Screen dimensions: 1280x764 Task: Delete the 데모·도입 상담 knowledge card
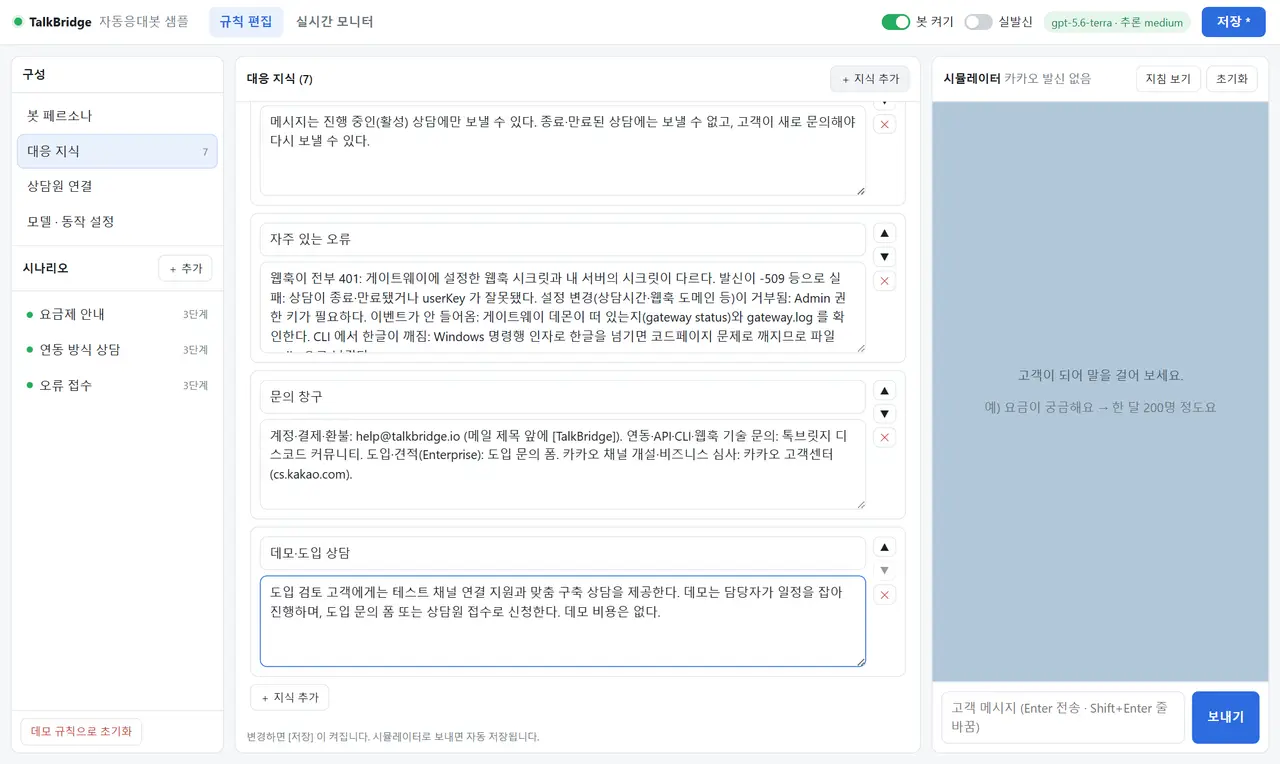[x=884, y=595]
